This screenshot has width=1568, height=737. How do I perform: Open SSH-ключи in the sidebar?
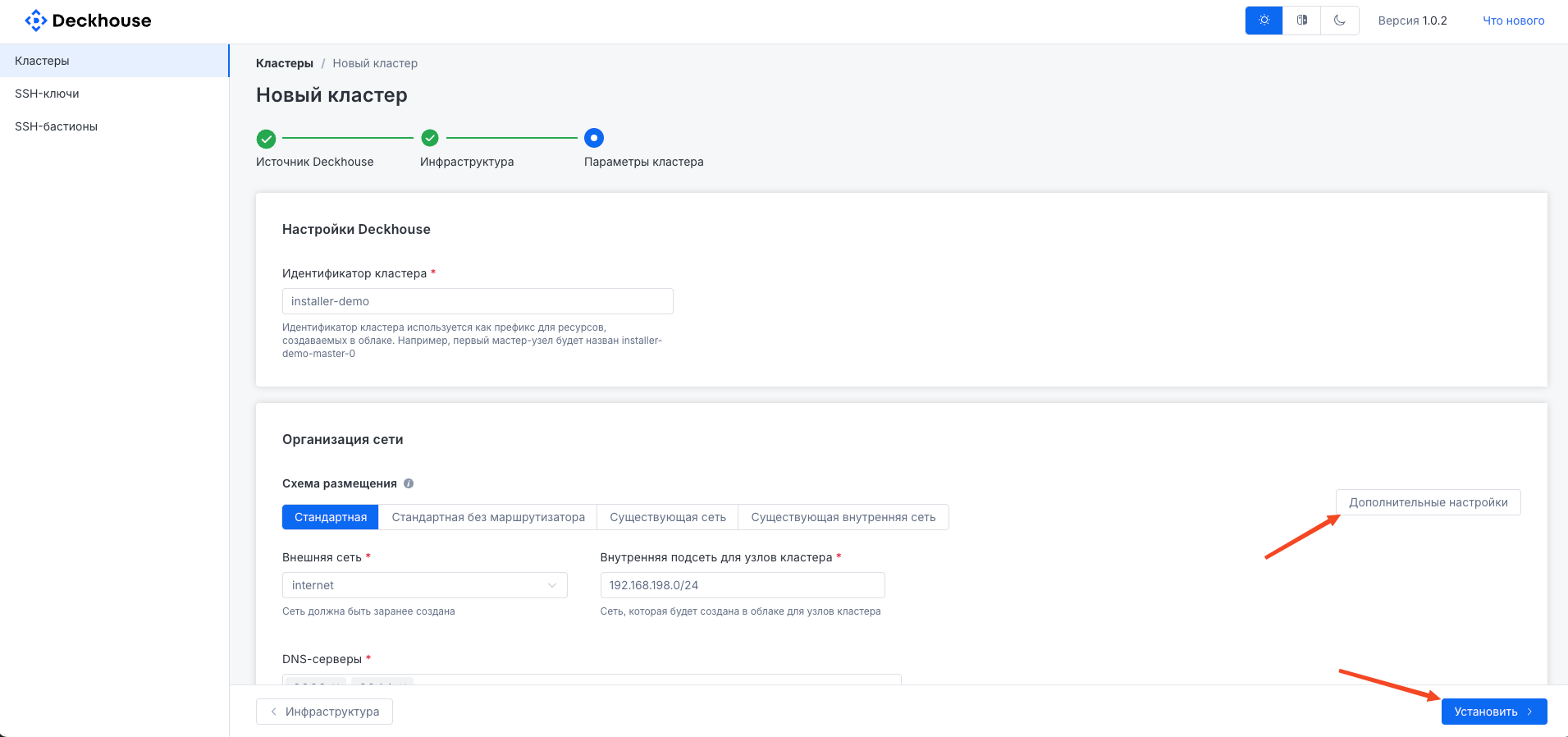click(114, 94)
